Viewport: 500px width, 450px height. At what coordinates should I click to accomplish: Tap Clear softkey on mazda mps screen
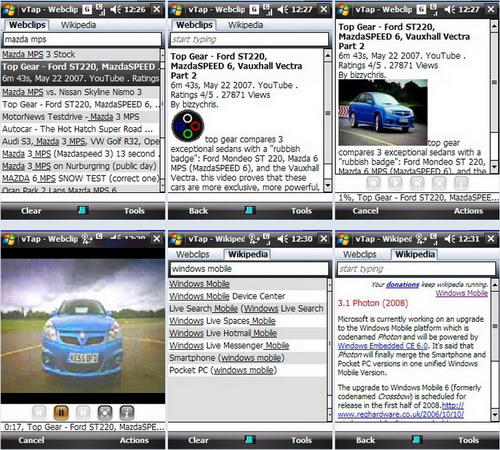31,211
